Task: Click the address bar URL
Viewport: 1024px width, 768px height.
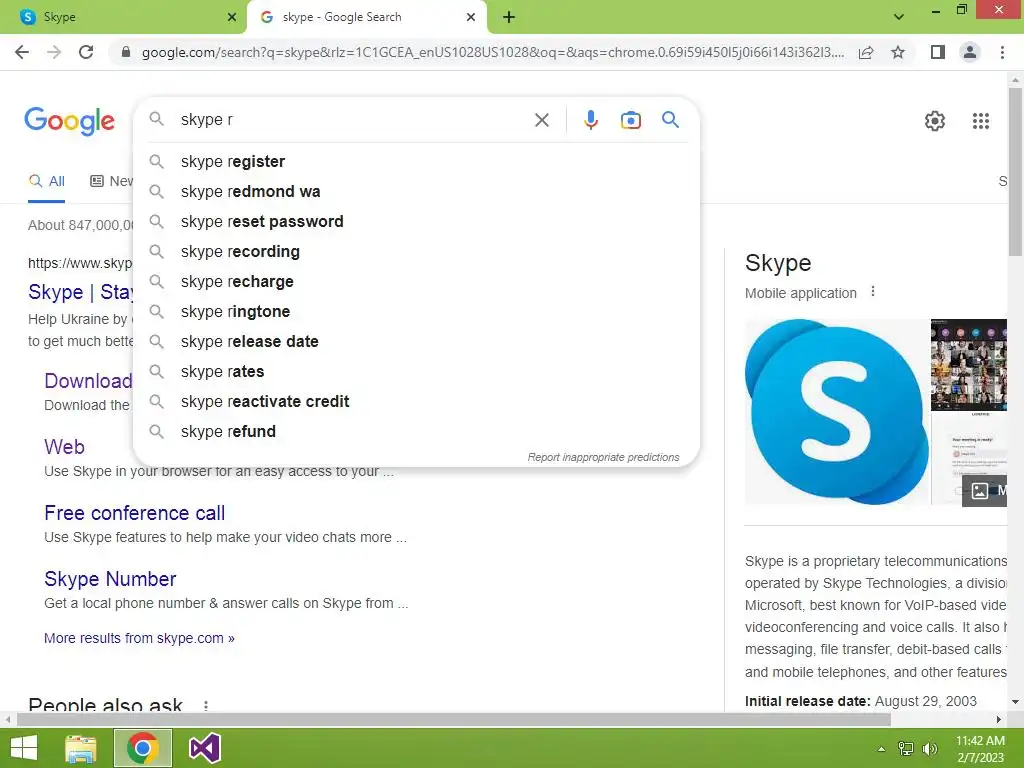Action: click(492, 52)
